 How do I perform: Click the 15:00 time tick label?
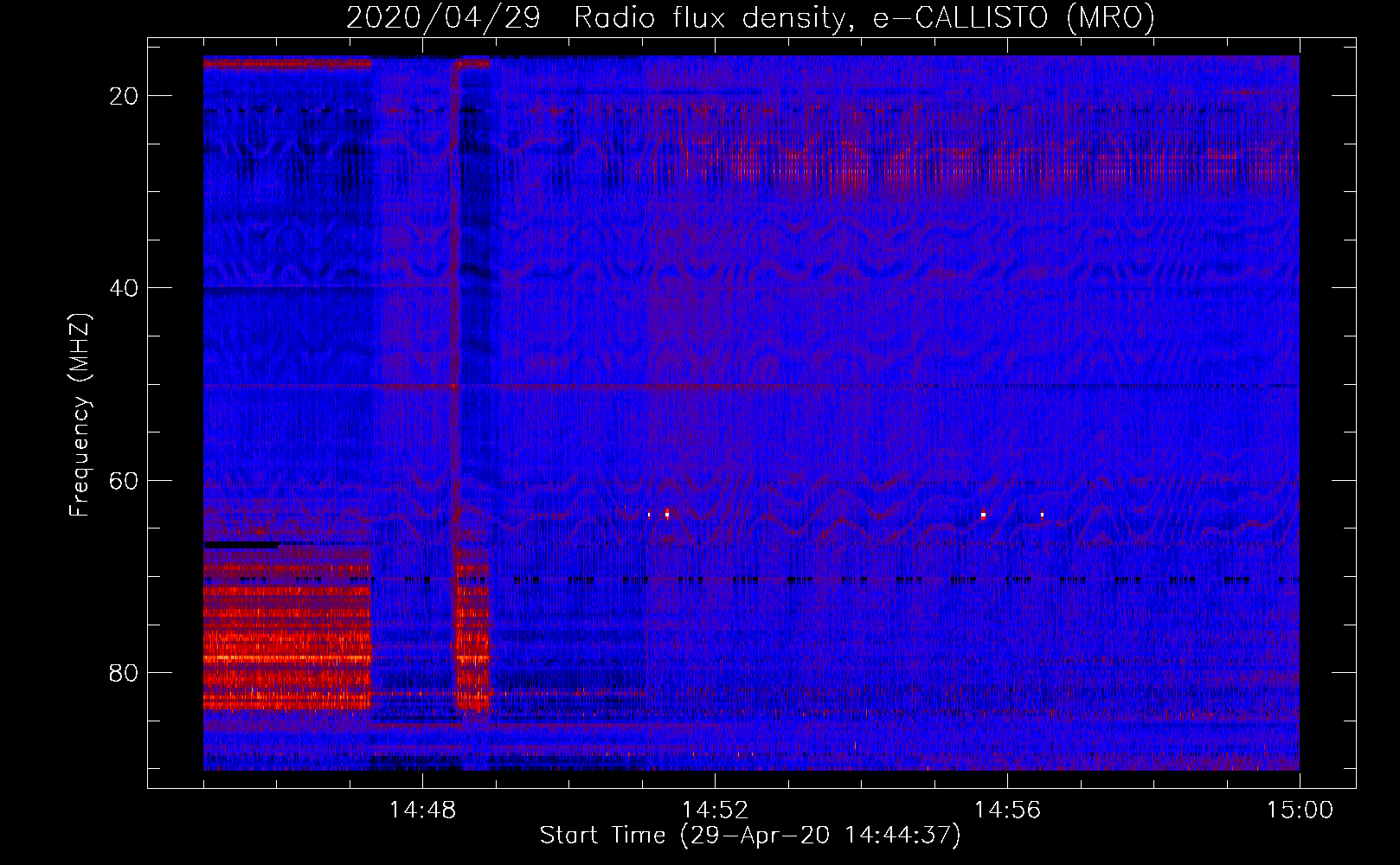click(x=1300, y=810)
